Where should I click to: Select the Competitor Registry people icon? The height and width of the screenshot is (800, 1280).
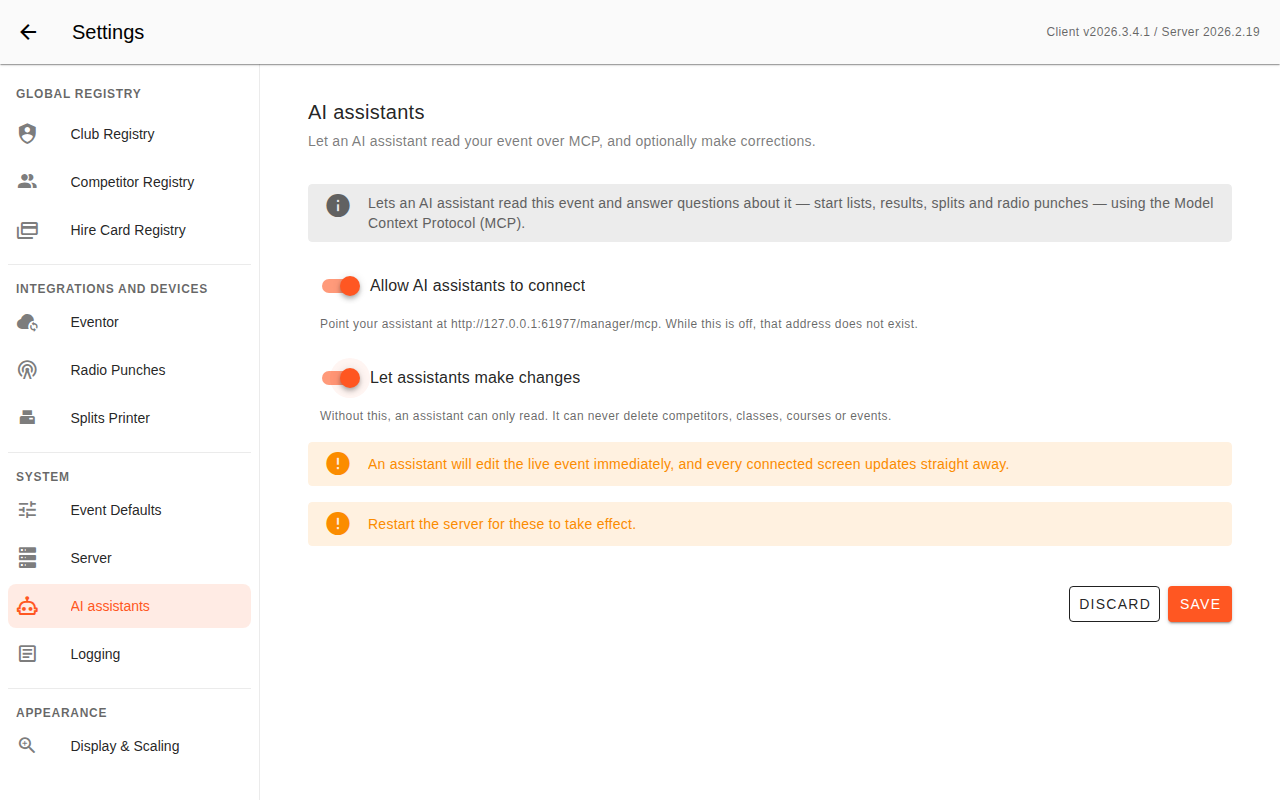(27, 182)
